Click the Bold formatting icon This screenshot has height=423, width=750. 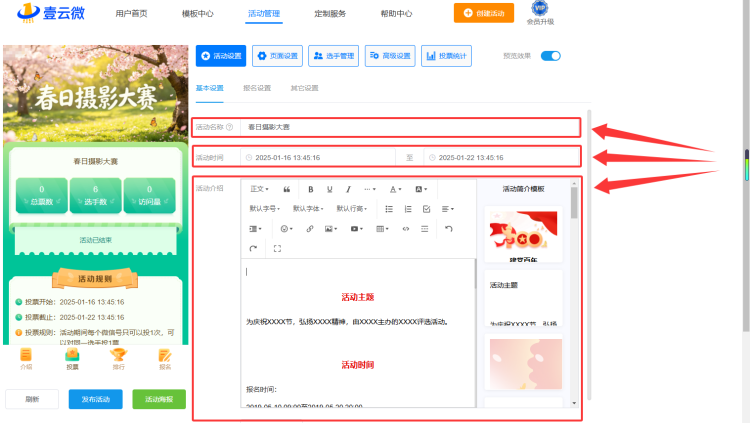(x=310, y=189)
